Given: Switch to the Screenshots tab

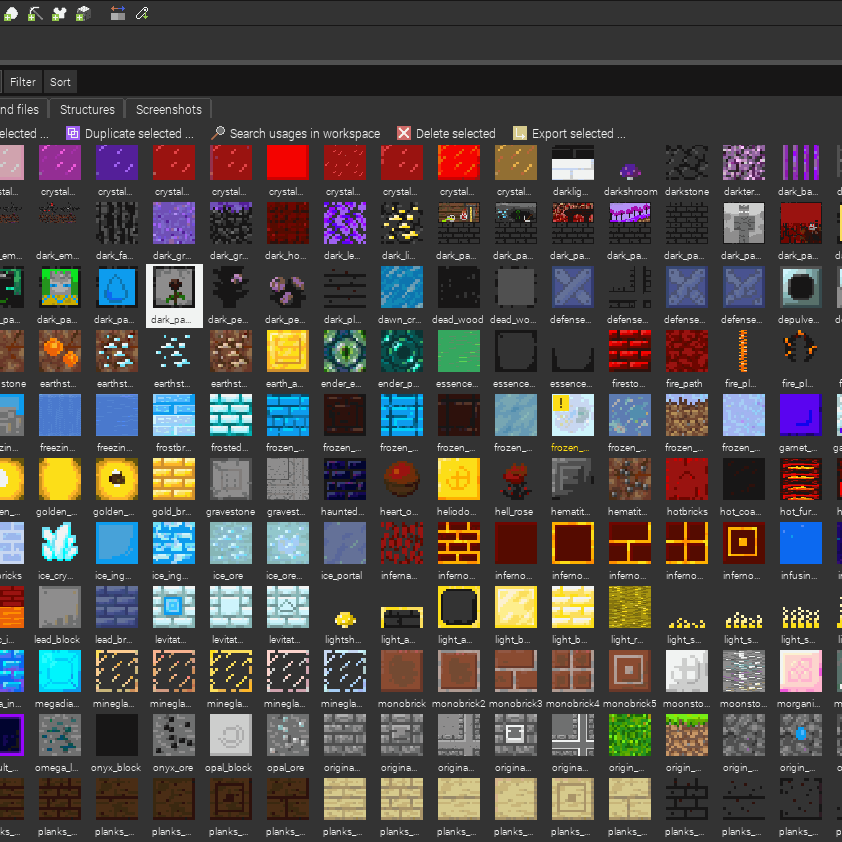Looking at the screenshot, I should coord(169,110).
